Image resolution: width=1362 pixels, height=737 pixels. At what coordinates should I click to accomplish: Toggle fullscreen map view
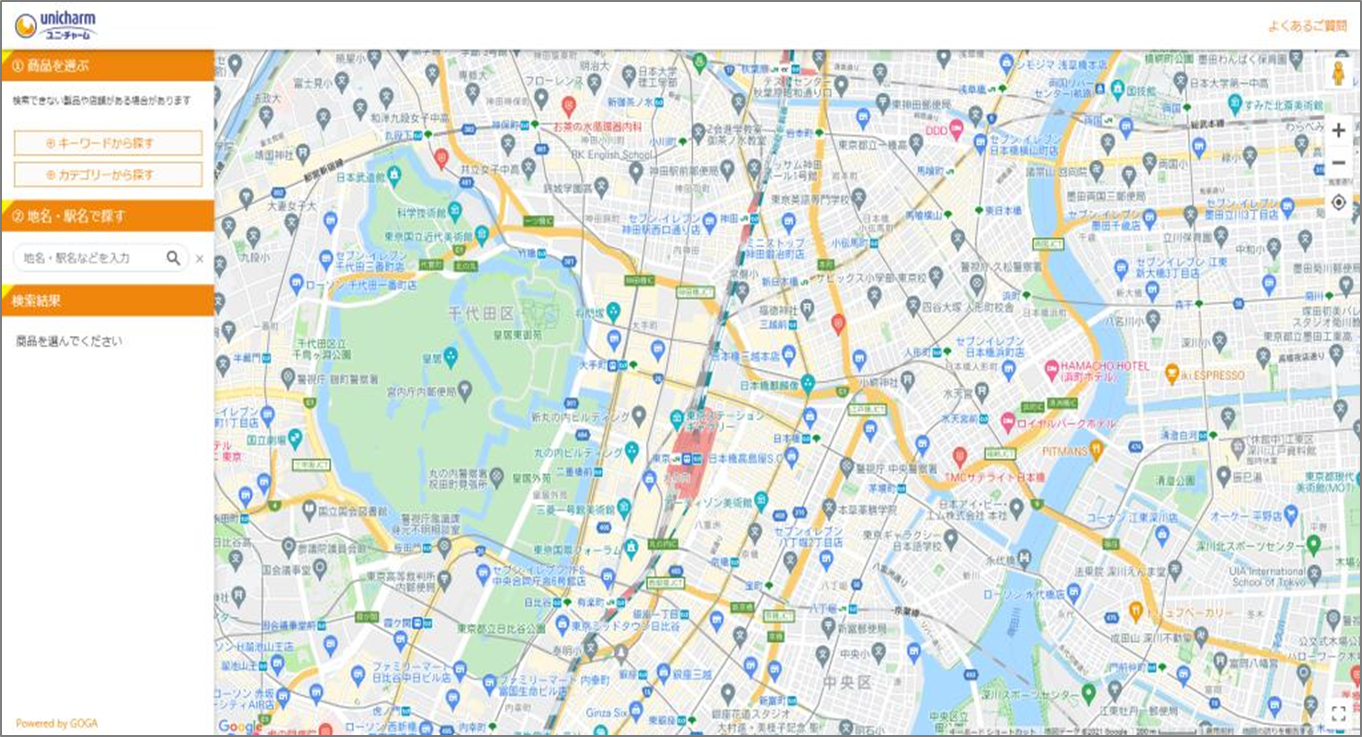point(1338,712)
